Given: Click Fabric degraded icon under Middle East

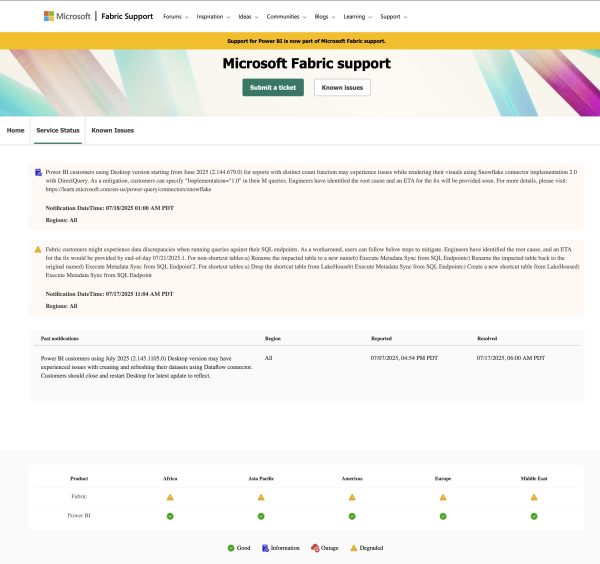Looking at the screenshot, I should pyautogui.click(x=534, y=497).
